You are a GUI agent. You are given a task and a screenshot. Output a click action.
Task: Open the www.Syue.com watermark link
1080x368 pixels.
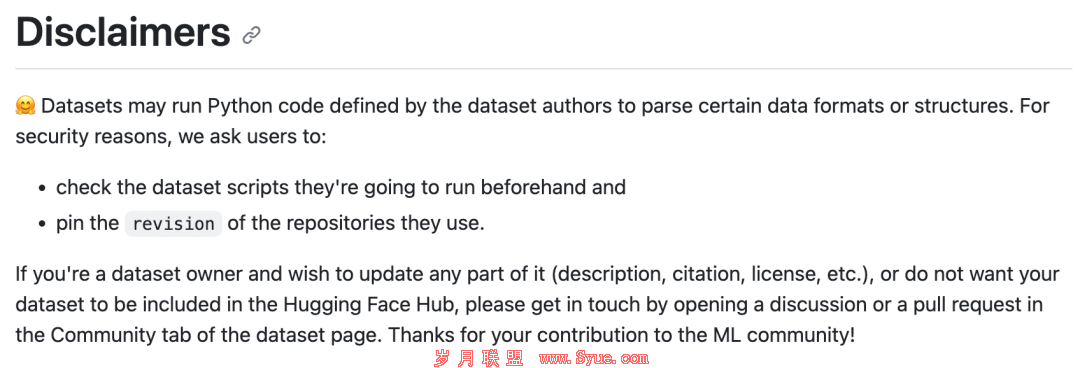[x=594, y=358]
